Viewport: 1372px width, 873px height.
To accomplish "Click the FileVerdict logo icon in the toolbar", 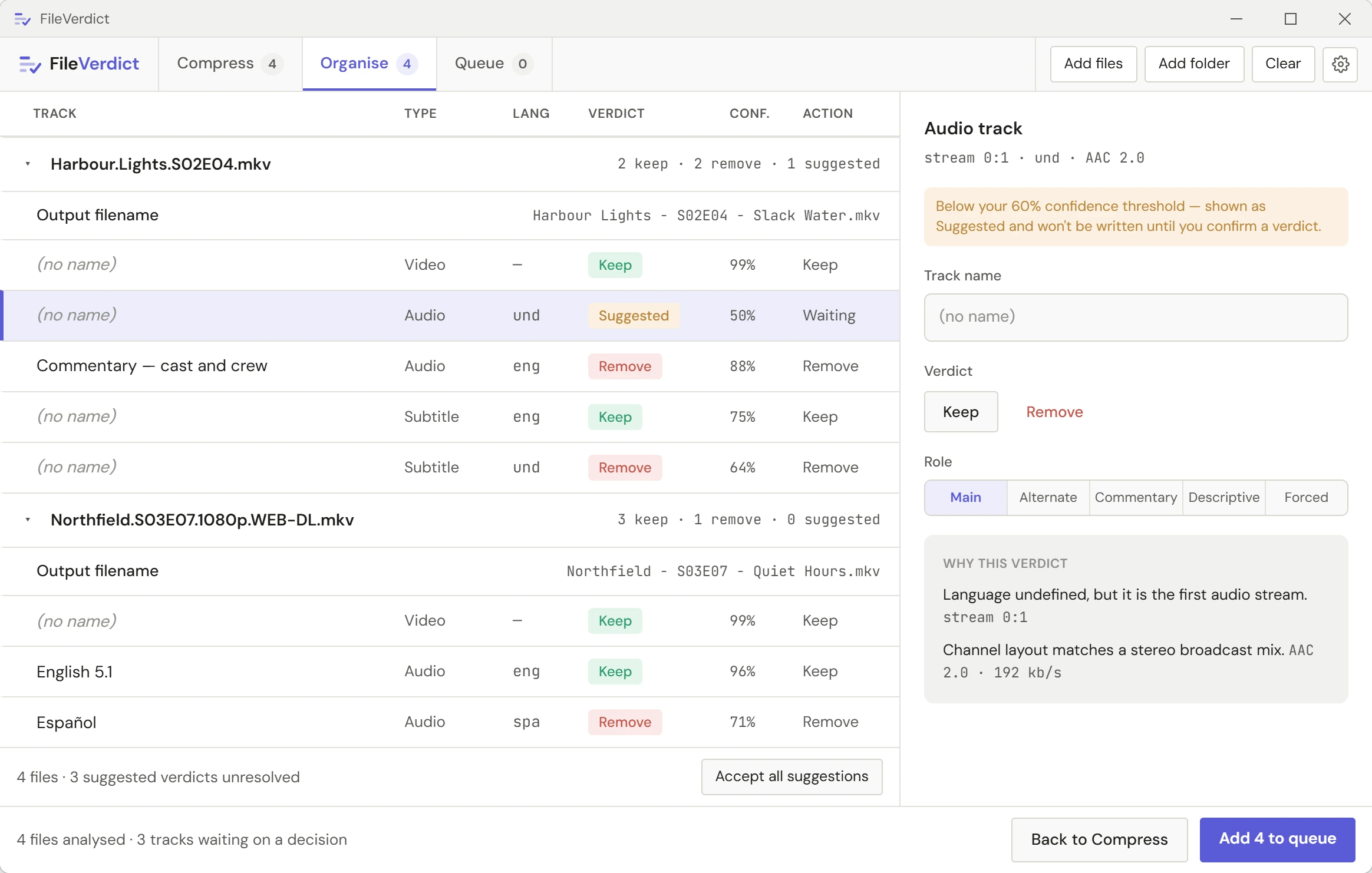I will 29,64.
